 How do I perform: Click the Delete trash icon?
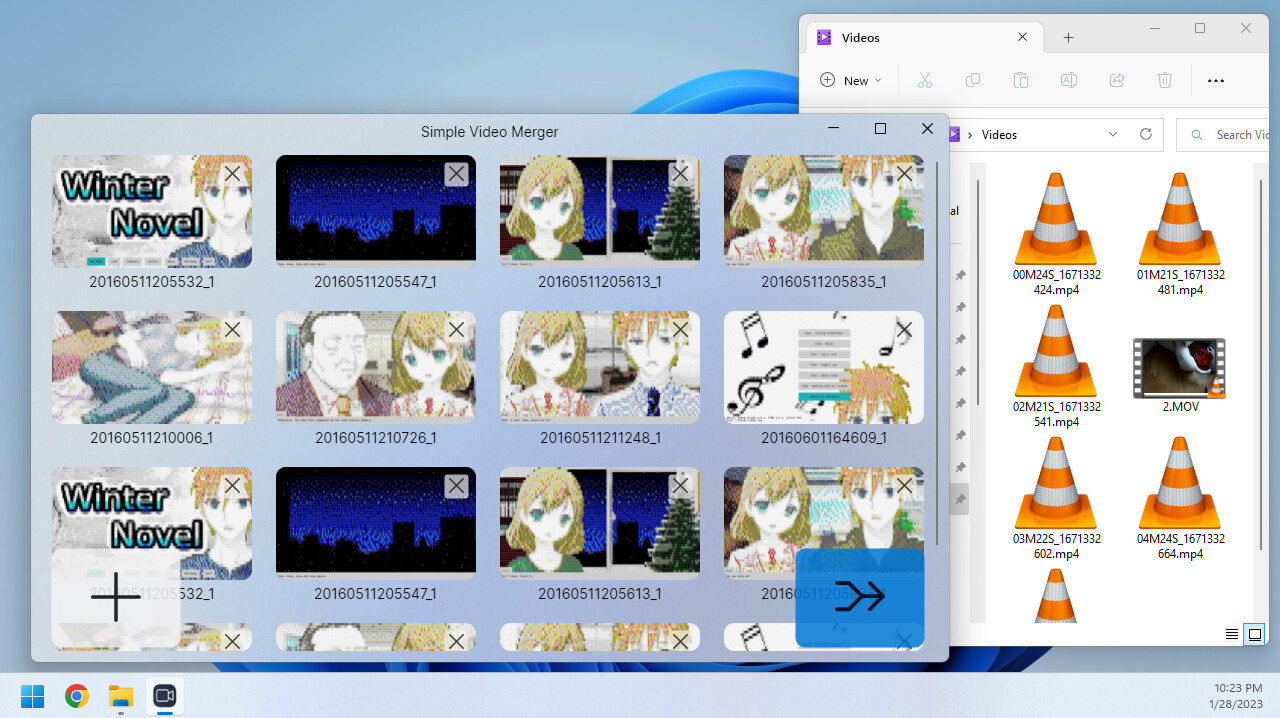pos(1165,80)
